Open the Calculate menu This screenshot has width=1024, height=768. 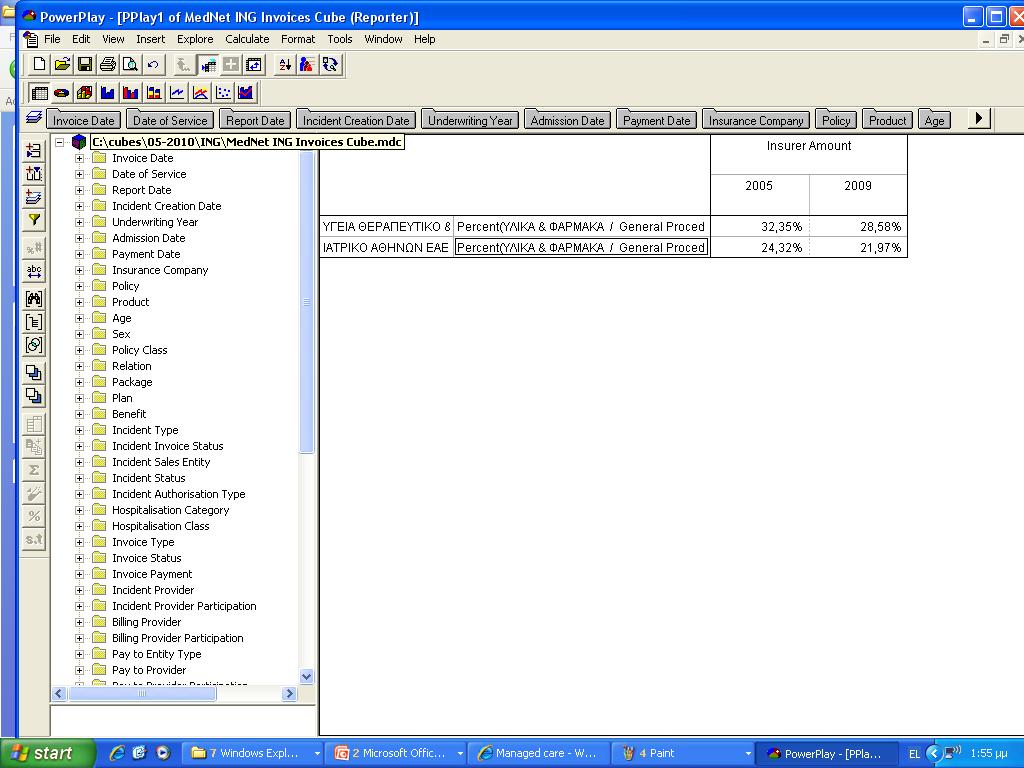(247, 39)
